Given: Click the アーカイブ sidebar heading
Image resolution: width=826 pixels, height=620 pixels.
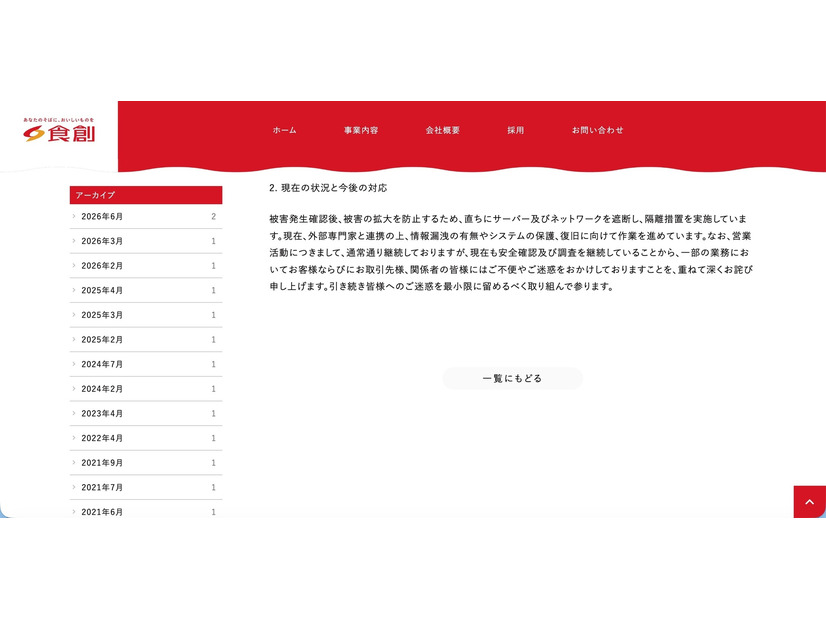Looking at the screenshot, I should [x=146, y=195].
